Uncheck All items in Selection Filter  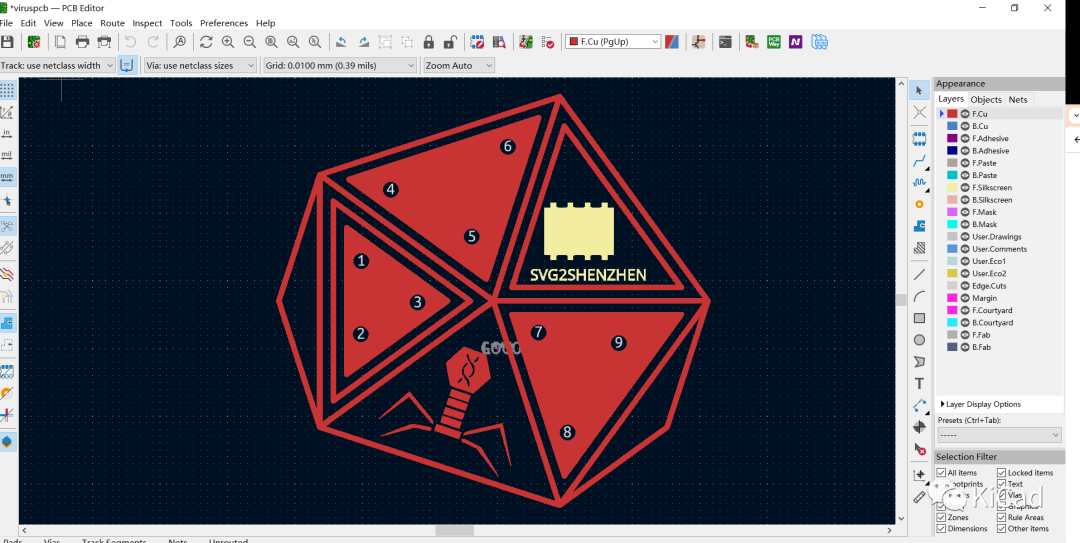pos(941,473)
